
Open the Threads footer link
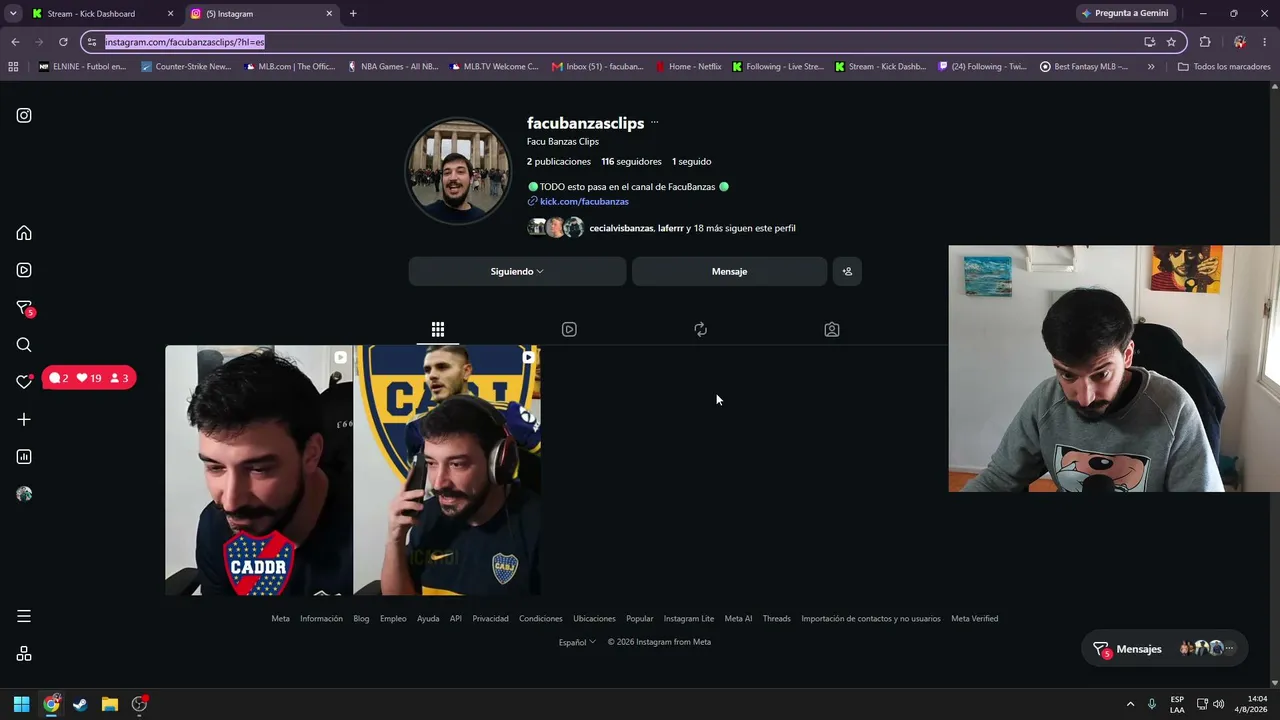777,619
